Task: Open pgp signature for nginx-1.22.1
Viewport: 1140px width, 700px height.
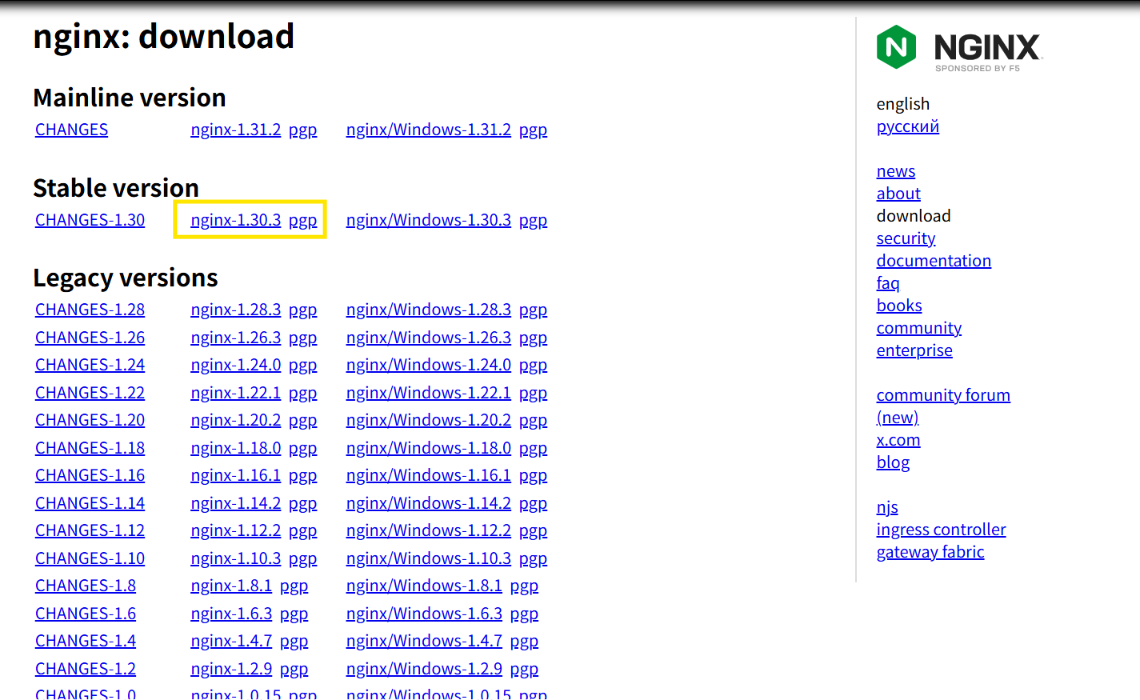Action: coord(302,393)
